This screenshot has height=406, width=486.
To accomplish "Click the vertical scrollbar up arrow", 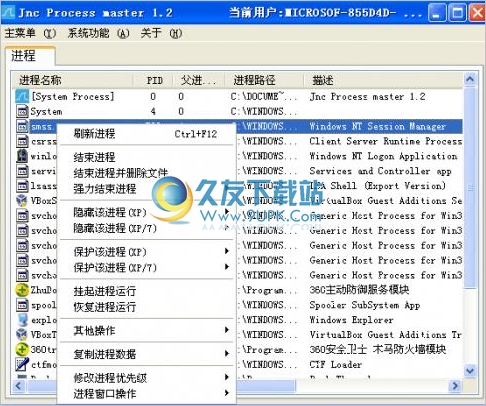I will coord(470,79).
